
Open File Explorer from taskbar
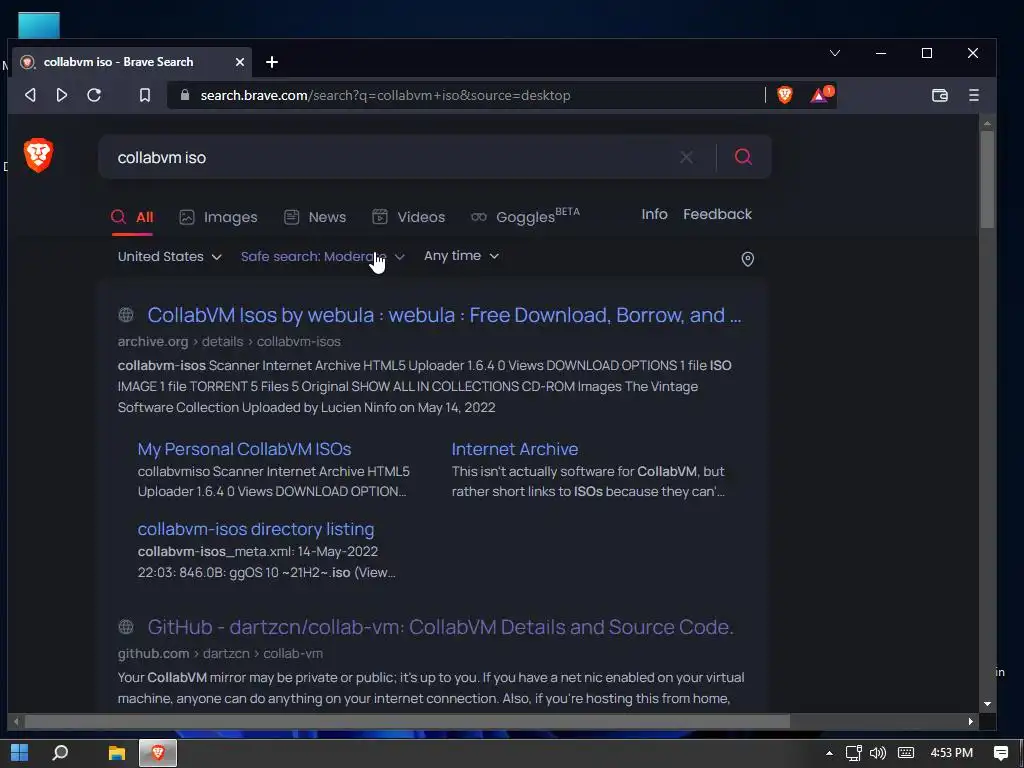point(117,753)
